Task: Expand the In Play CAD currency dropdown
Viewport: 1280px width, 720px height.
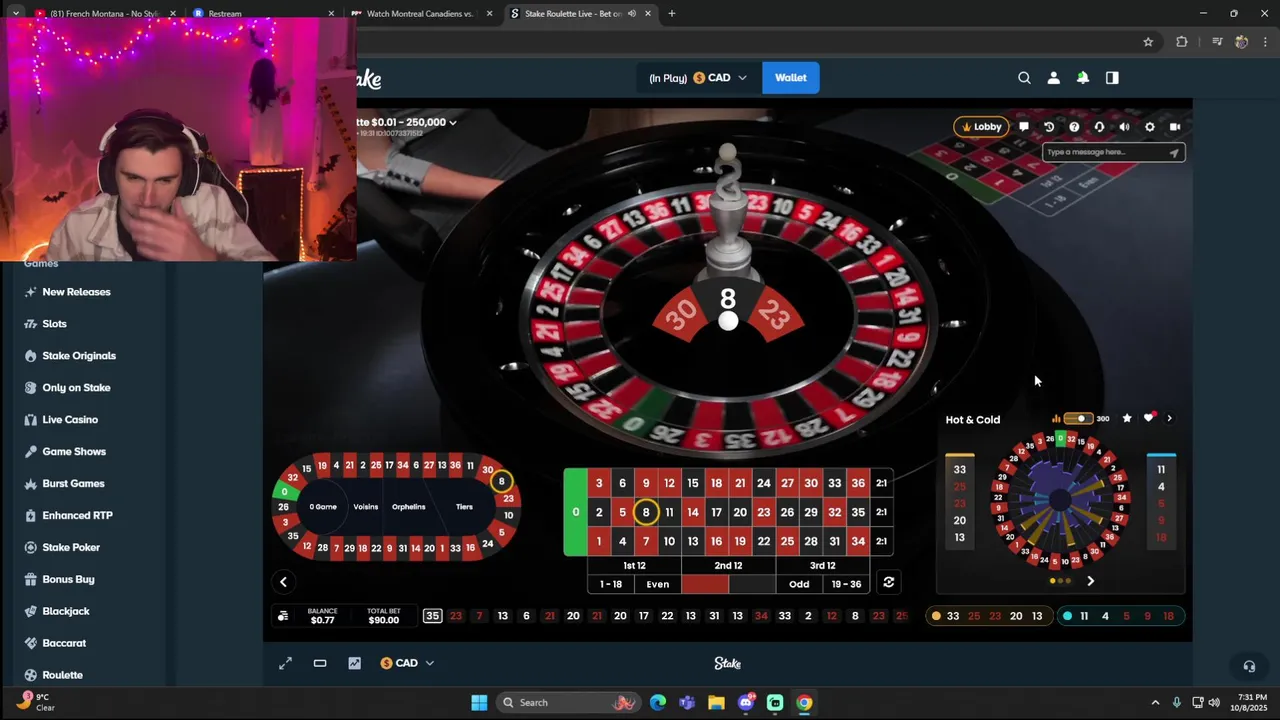Action: click(698, 78)
